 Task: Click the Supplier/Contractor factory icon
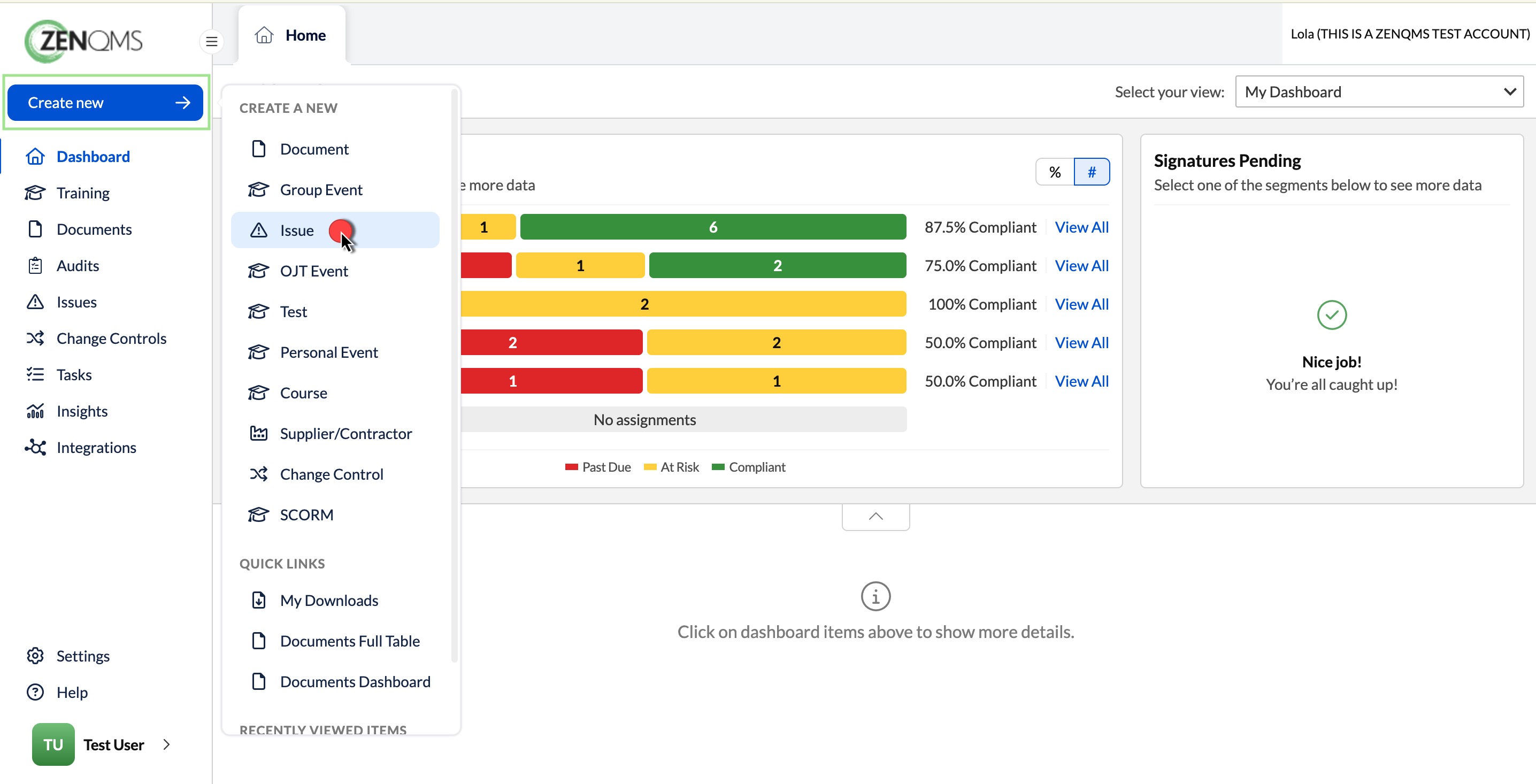[258, 433]
